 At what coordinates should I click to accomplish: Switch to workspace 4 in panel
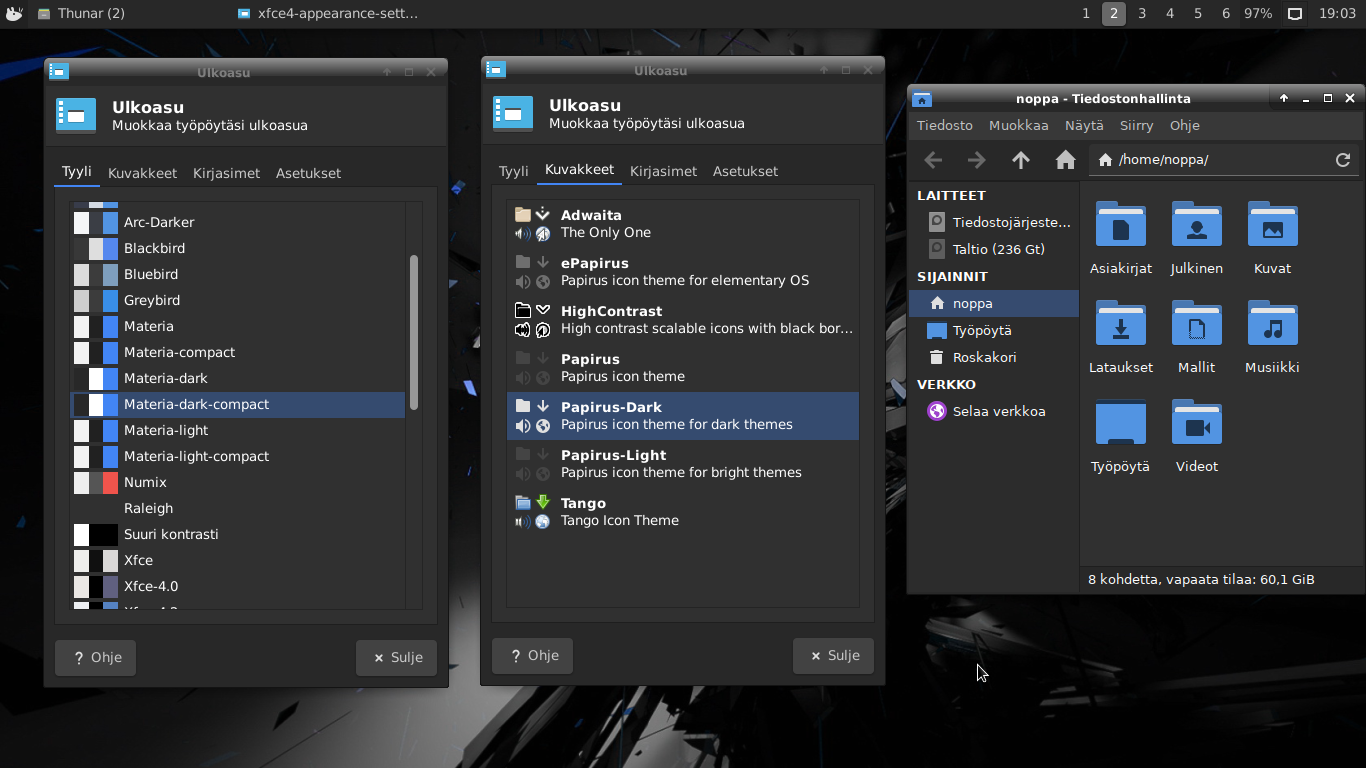[x=1169, y=14]
